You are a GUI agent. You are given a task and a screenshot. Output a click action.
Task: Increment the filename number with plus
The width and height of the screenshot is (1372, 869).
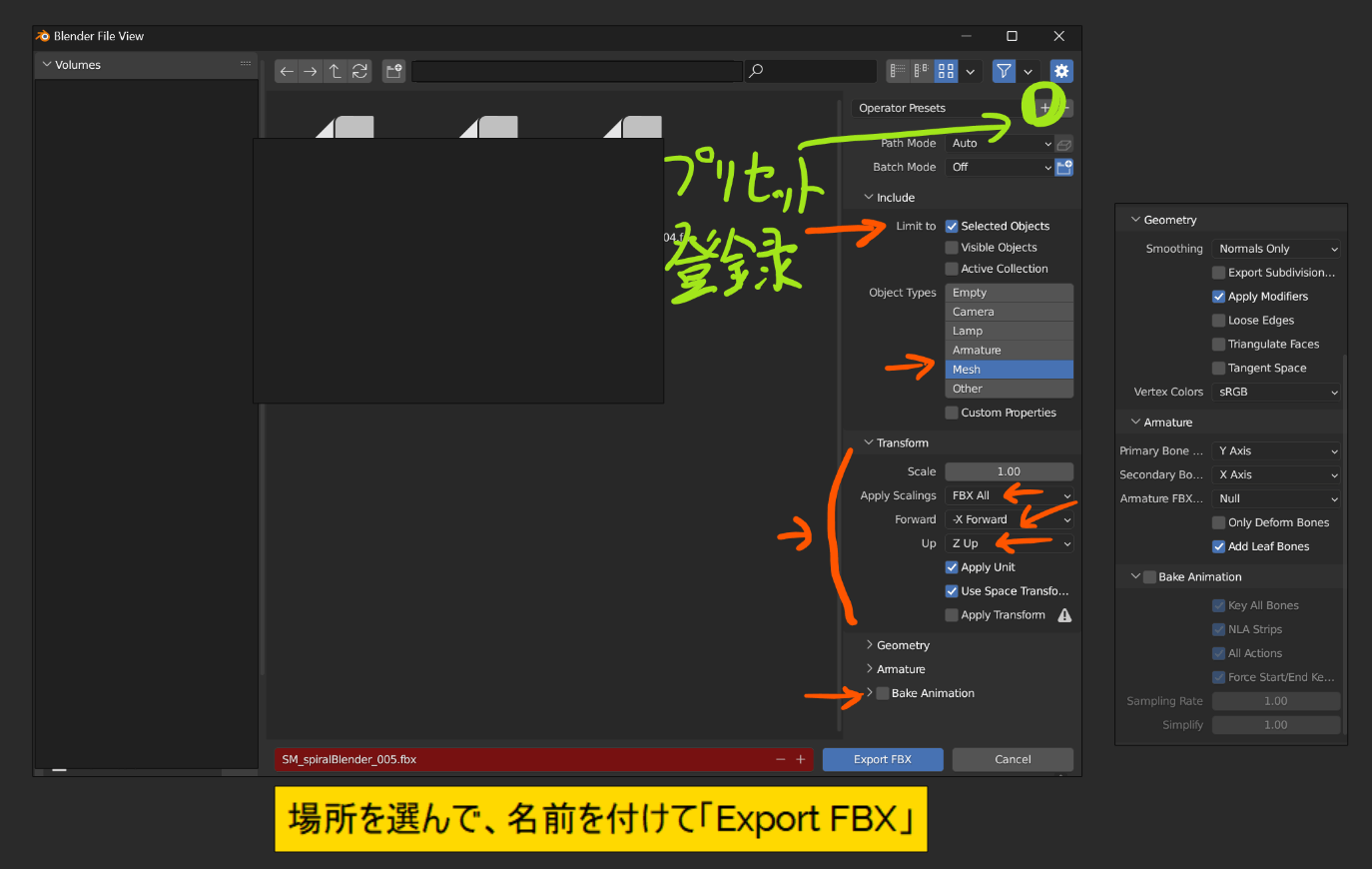tap(801, 759)
